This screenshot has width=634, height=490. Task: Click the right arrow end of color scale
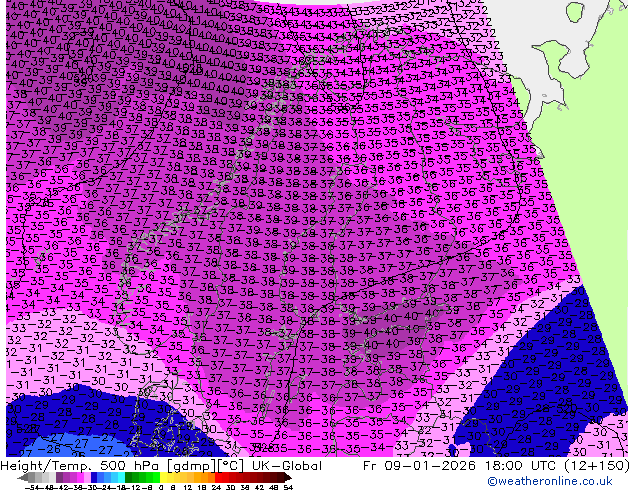pos(288,477)
